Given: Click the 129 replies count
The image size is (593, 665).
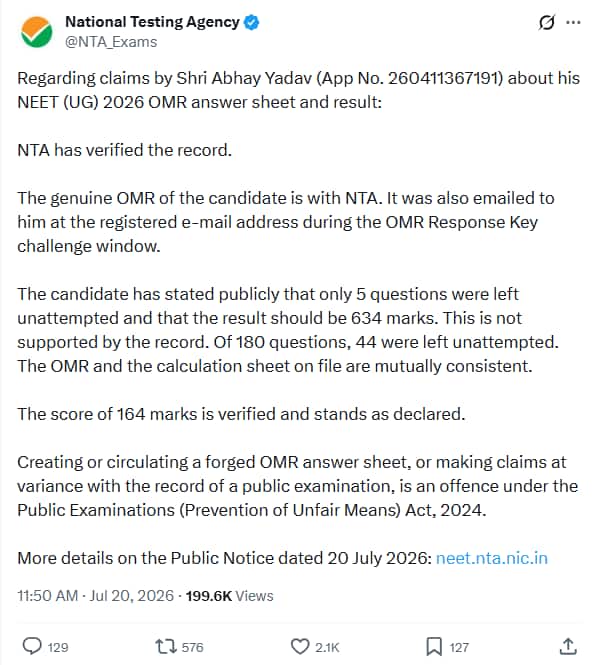Looking at the screenshot, I should pyautogui.click(x=58, y=647).
